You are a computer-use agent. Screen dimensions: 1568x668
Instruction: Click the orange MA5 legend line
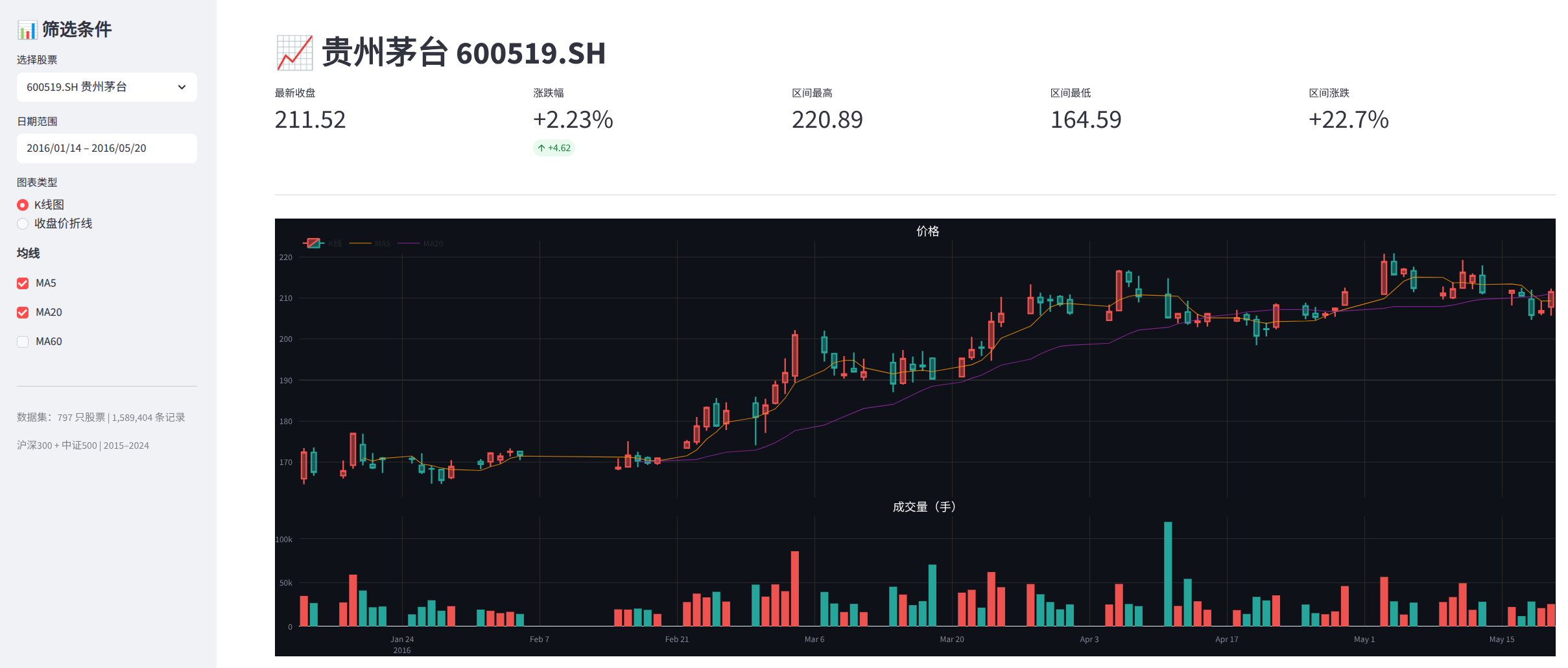coord(360,243)
